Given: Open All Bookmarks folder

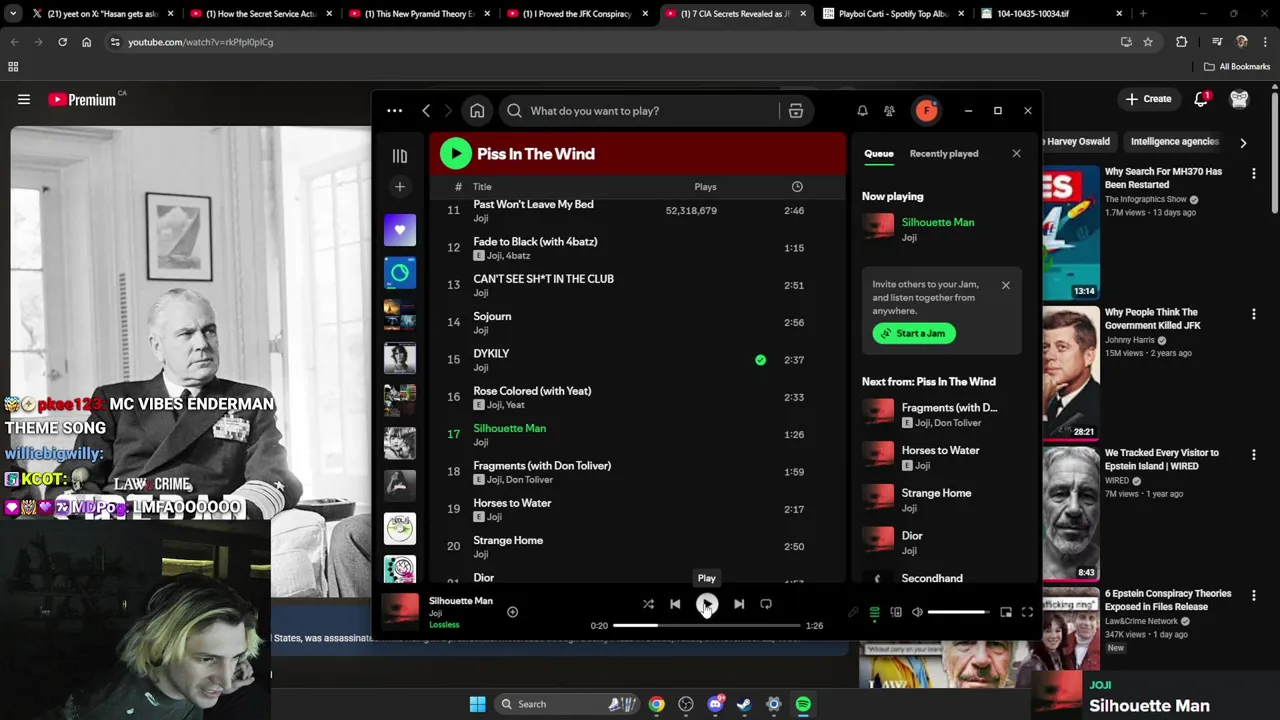Looking at the screenshot, I should 1236,67.
